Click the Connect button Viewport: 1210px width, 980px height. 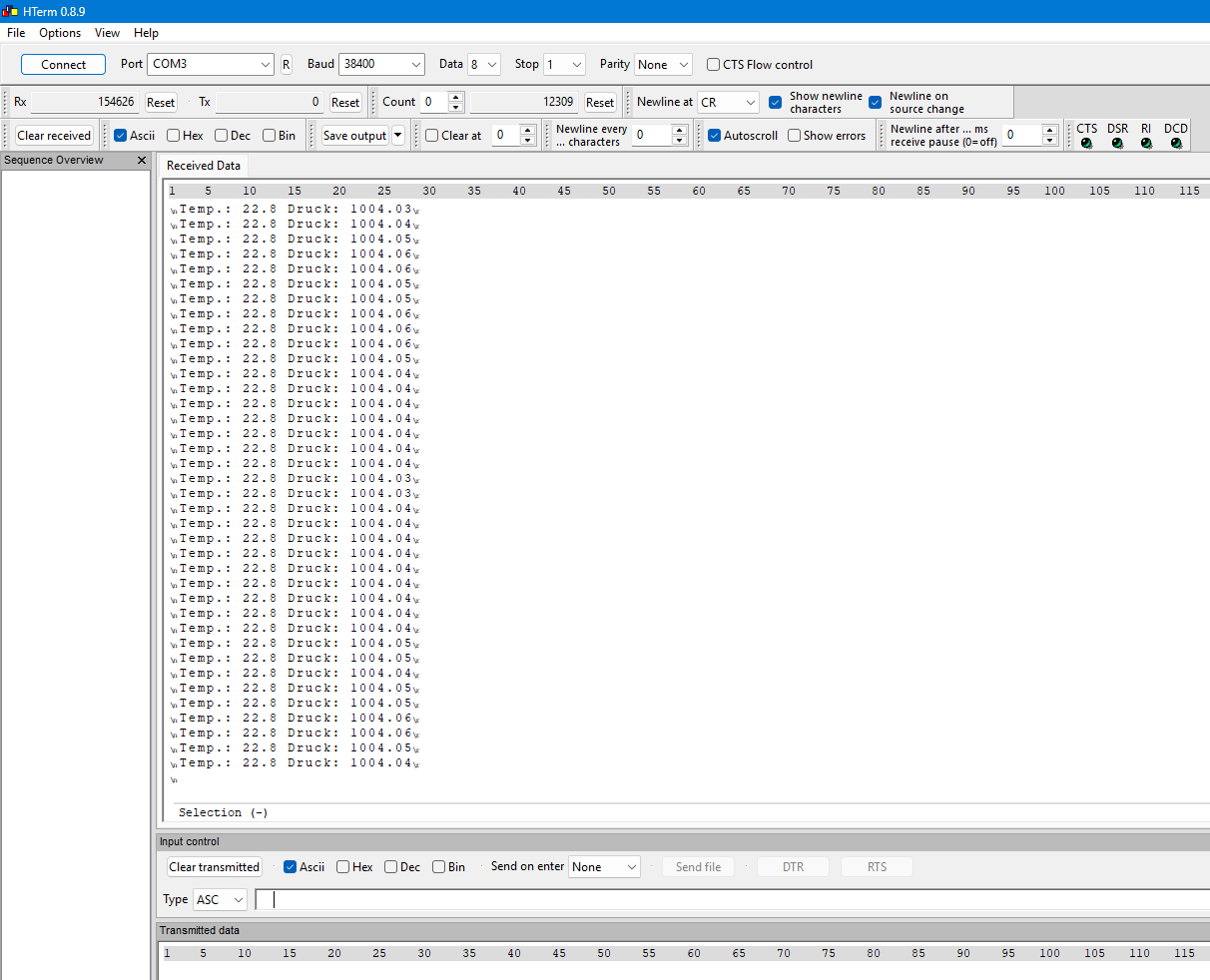point(63,65)
